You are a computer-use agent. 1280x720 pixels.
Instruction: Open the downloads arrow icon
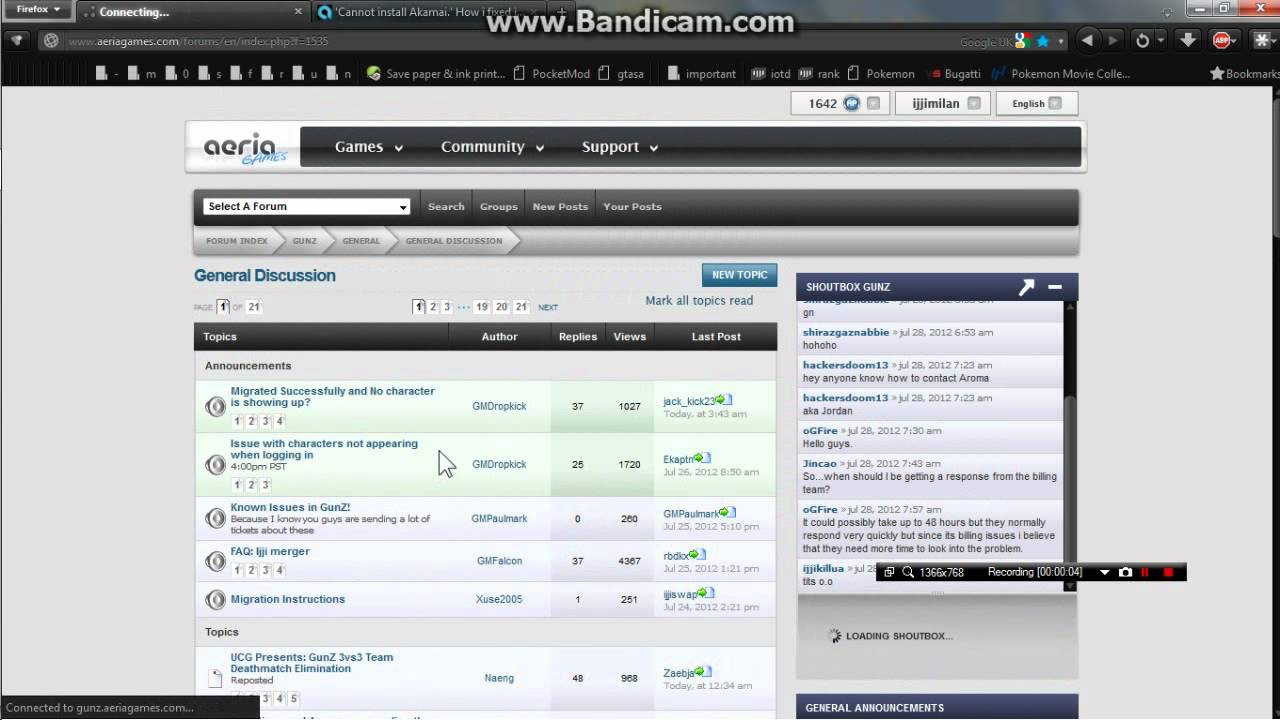click(x=1188, y=40)
